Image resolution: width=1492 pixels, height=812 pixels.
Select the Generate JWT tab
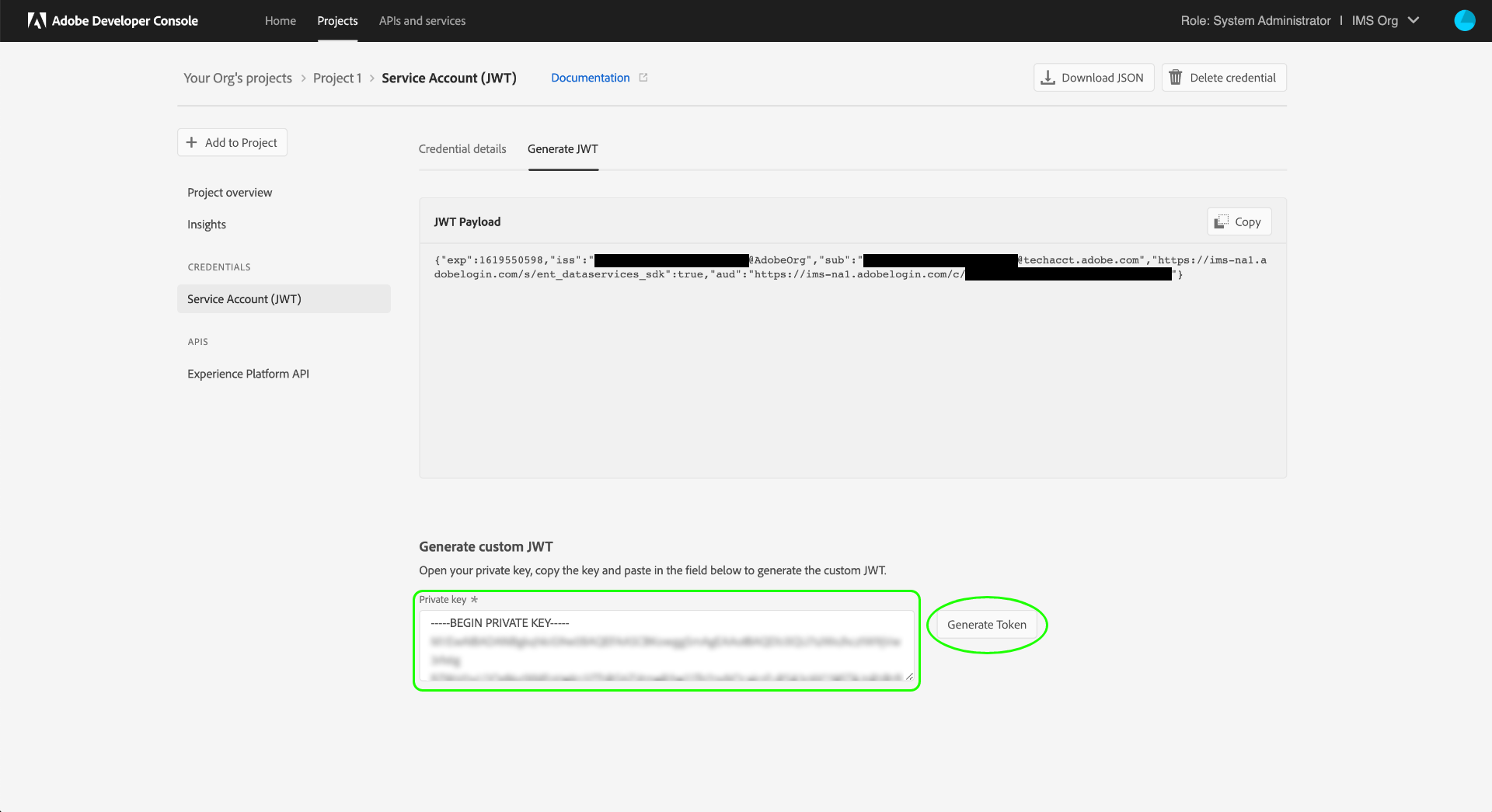tap(563, 149)
